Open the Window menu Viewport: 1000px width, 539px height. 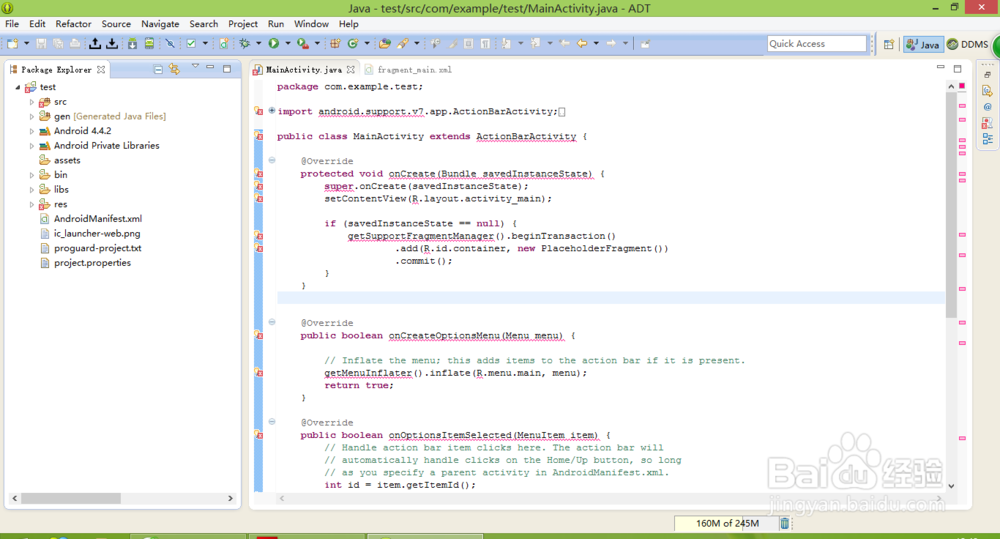311,24
